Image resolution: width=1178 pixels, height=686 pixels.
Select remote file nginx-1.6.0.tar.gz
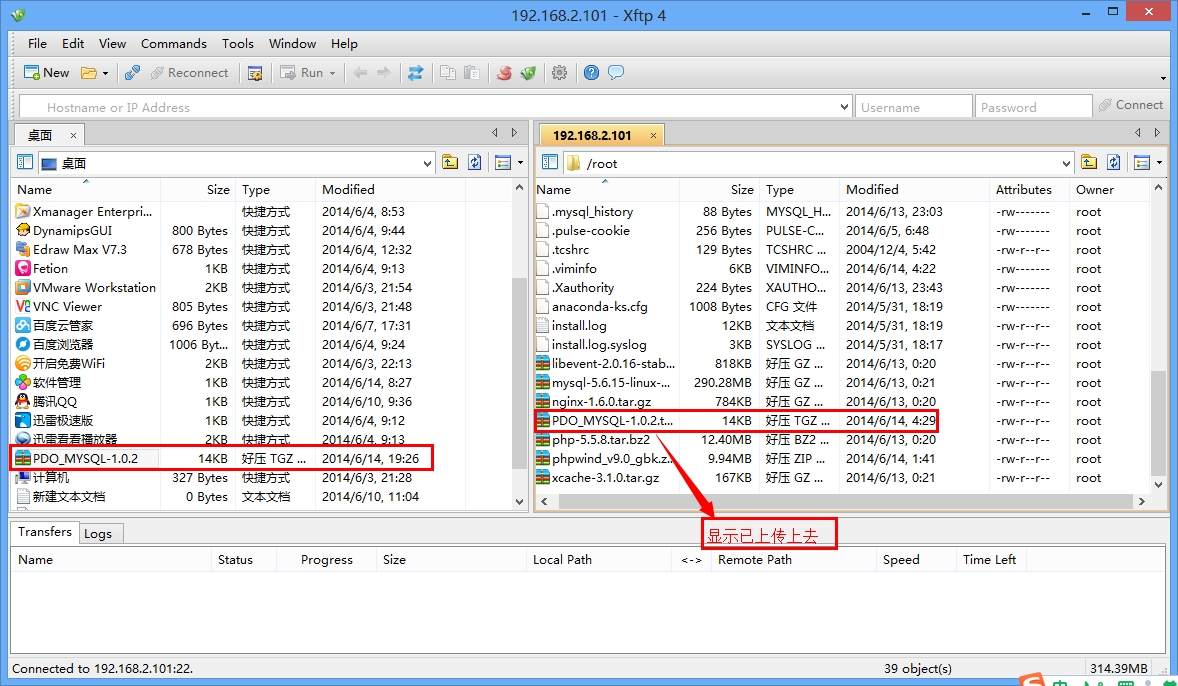[601, 401]
